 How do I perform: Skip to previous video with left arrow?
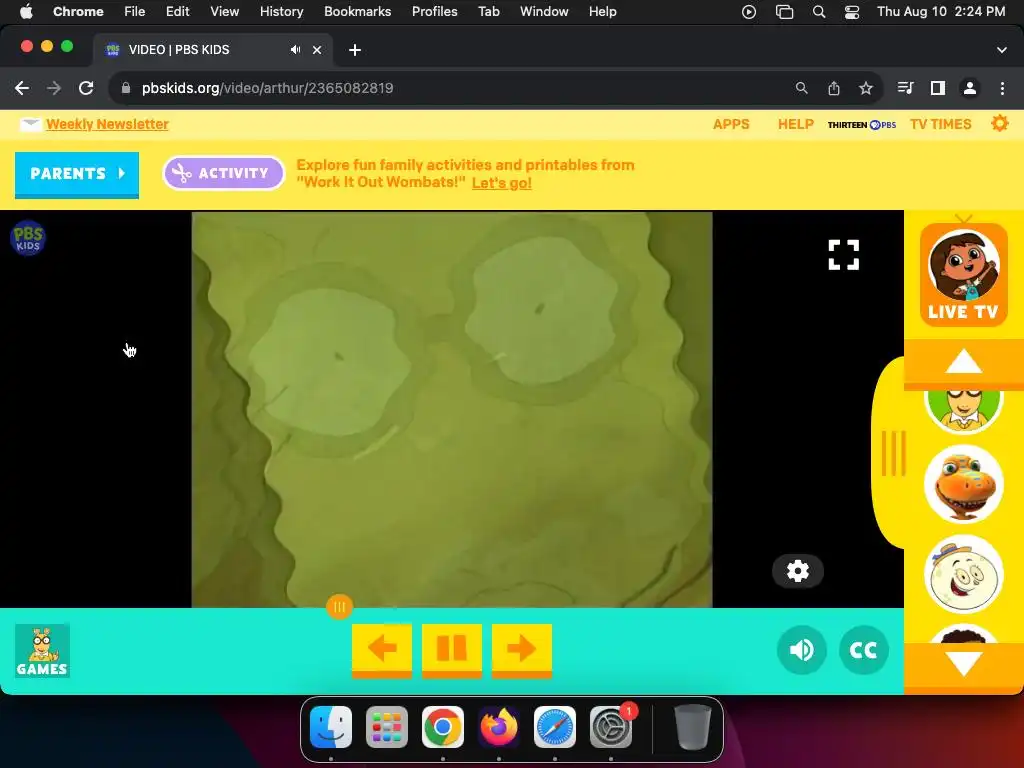(382, 649)
